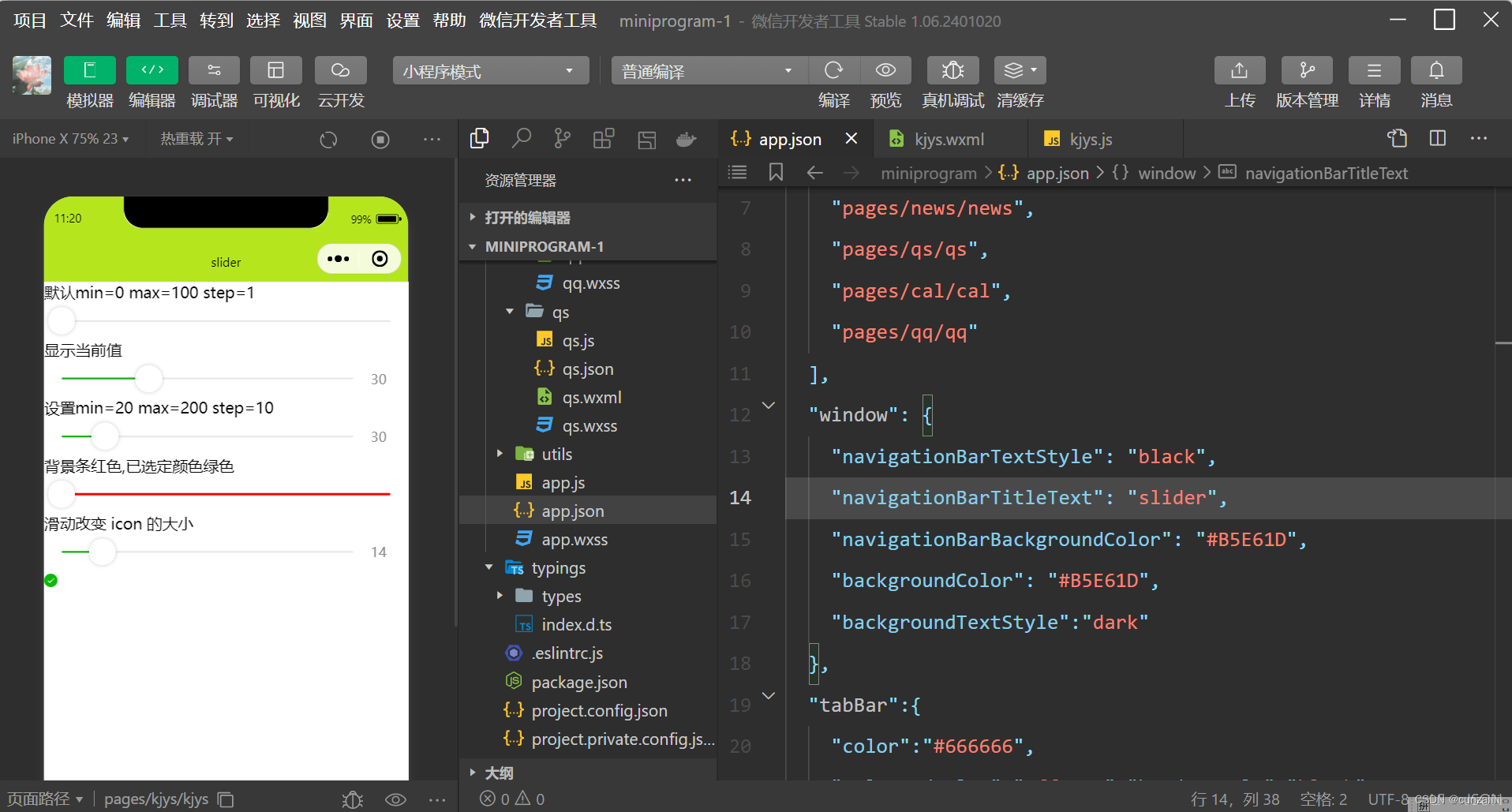The image size is (1512, 812).
Task: Start real device debugging
Action: coord(952,70)
